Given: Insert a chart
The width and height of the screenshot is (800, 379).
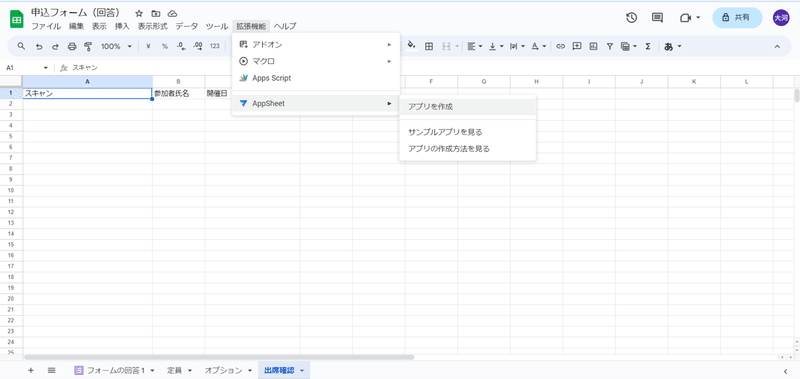Looking at the screenshot, I should [593, 46].
